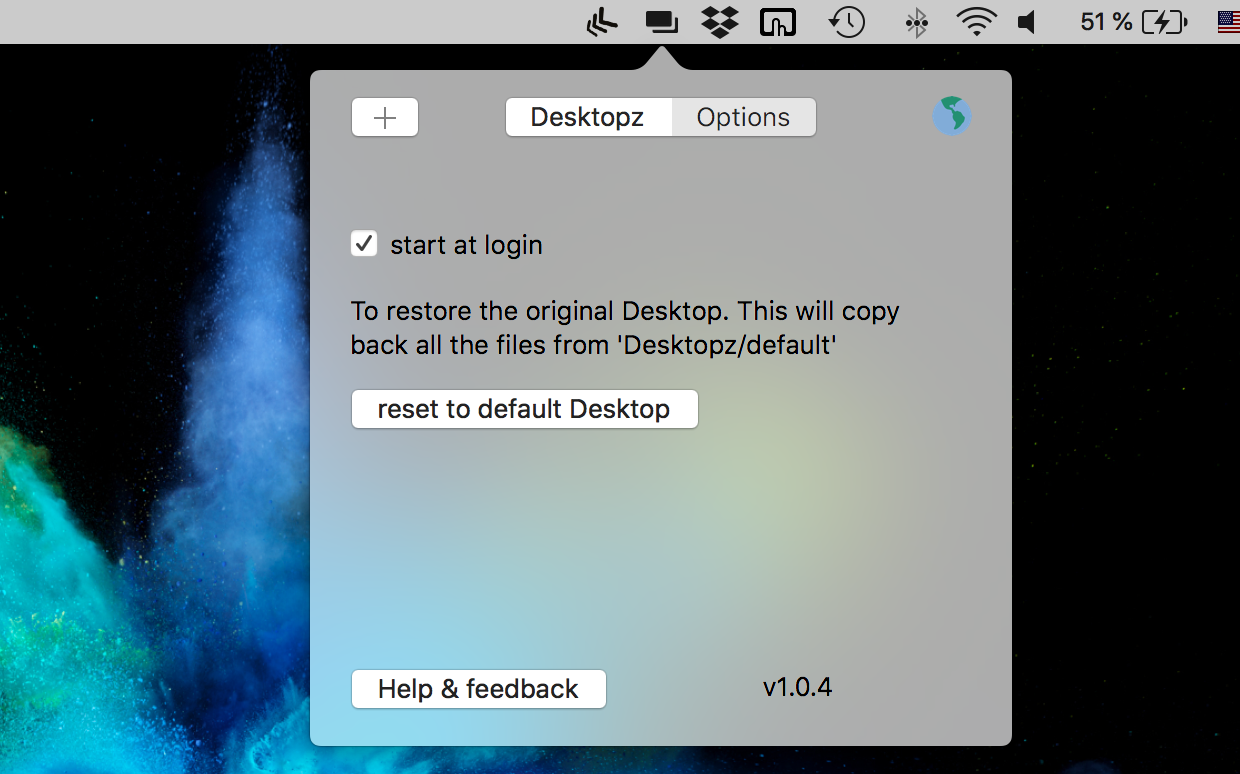Switch to the Options tab

click(743, 117)
